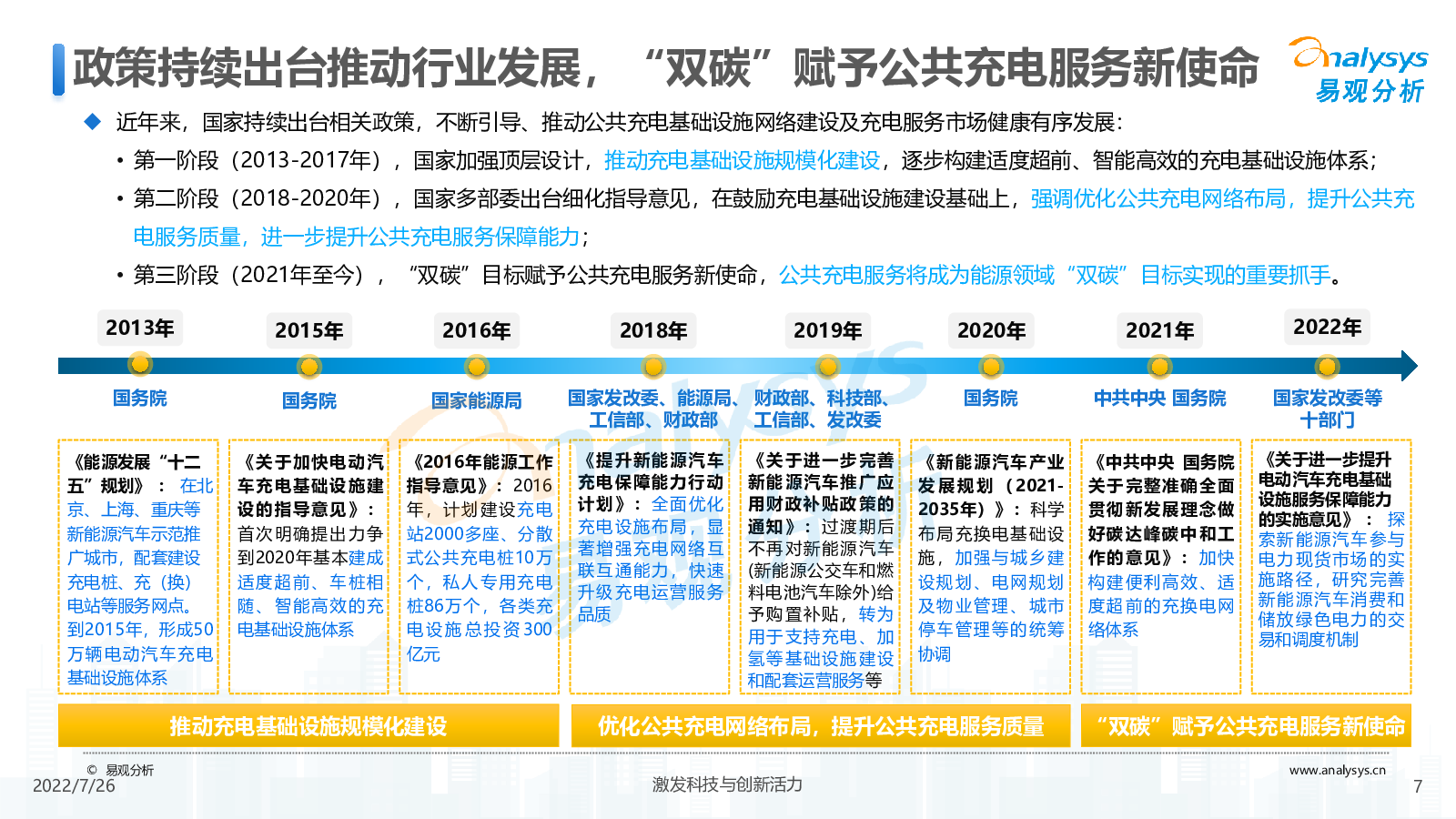Select the 2019年 timeline label
Image resolution: width=1456 pixels, height=819 pixels.
tap(827, 330)
